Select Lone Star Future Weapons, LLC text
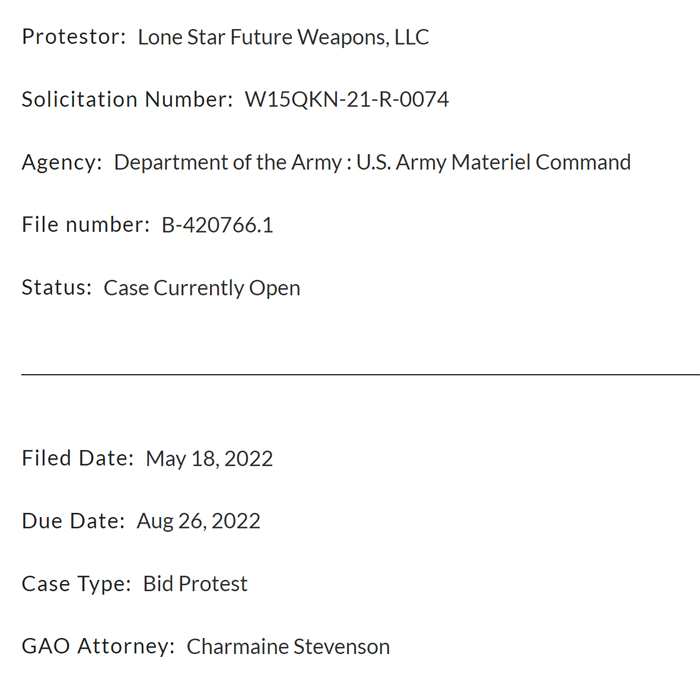This screenshot has width=700, height=689. [283, 38]
